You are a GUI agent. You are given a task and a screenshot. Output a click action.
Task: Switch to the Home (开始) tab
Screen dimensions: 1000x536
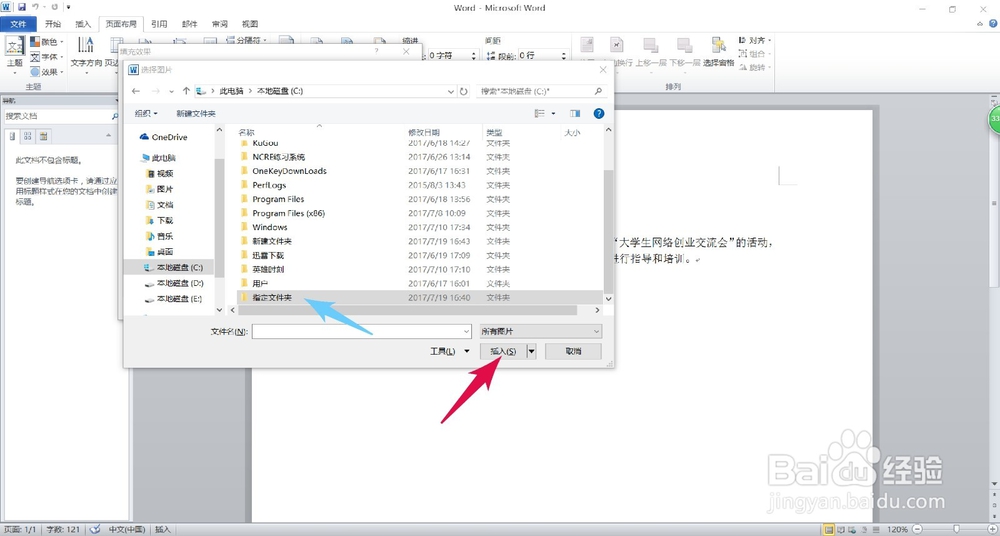point(53,24)
